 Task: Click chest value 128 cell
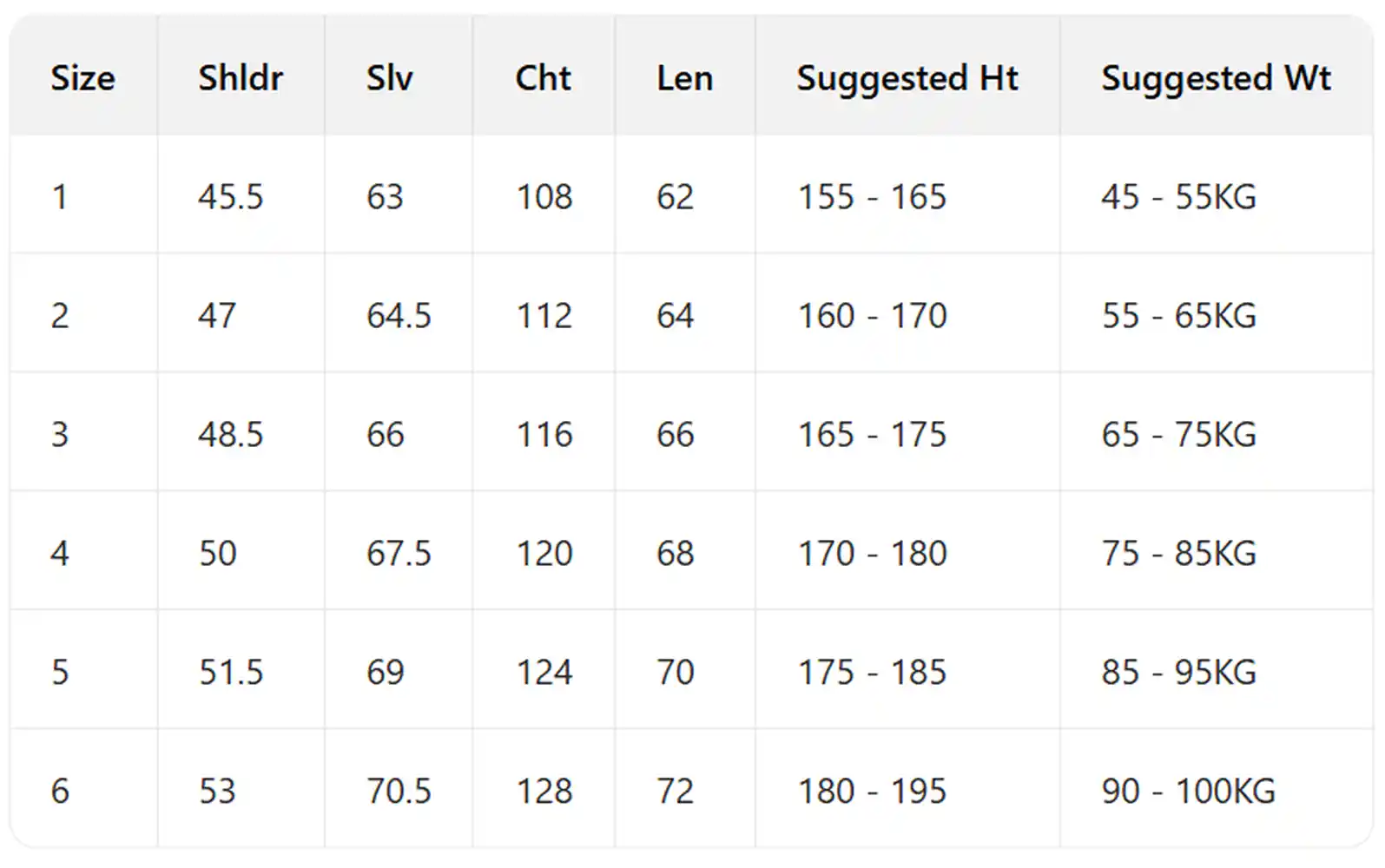click(544, 792)
